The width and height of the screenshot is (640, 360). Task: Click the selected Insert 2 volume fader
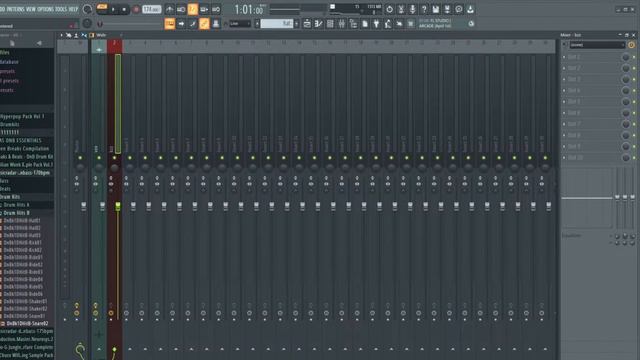(118, 207)
